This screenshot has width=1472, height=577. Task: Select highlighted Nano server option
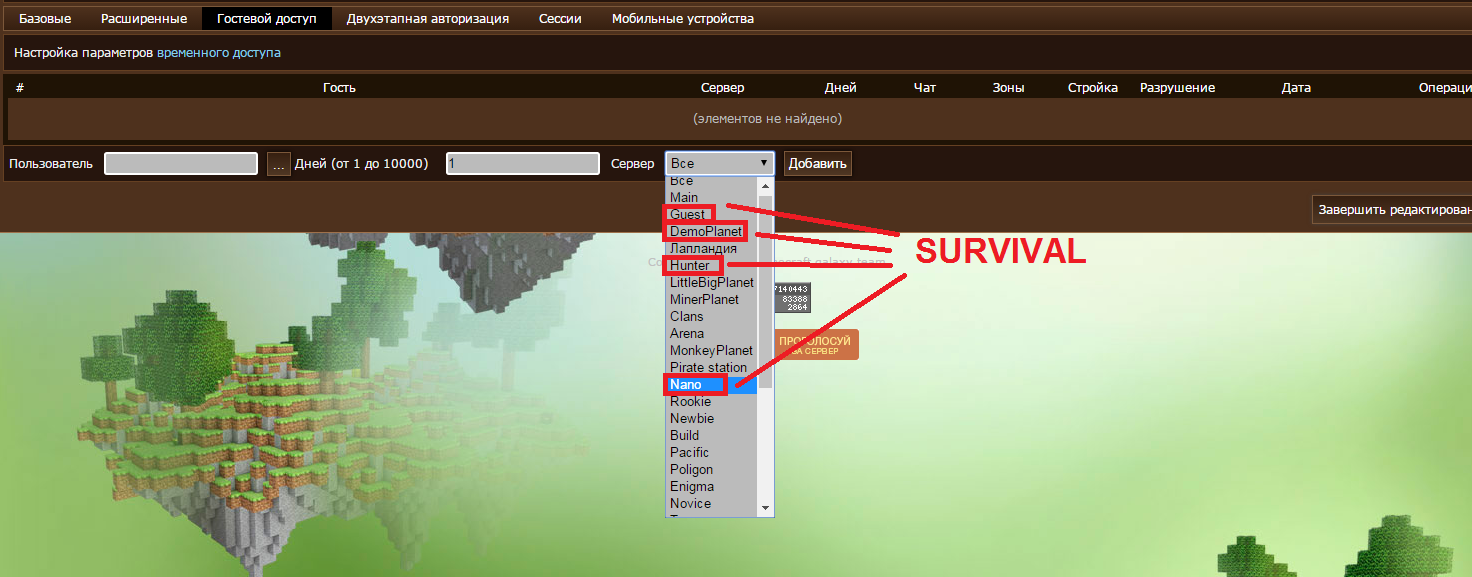tap(712, 384)
